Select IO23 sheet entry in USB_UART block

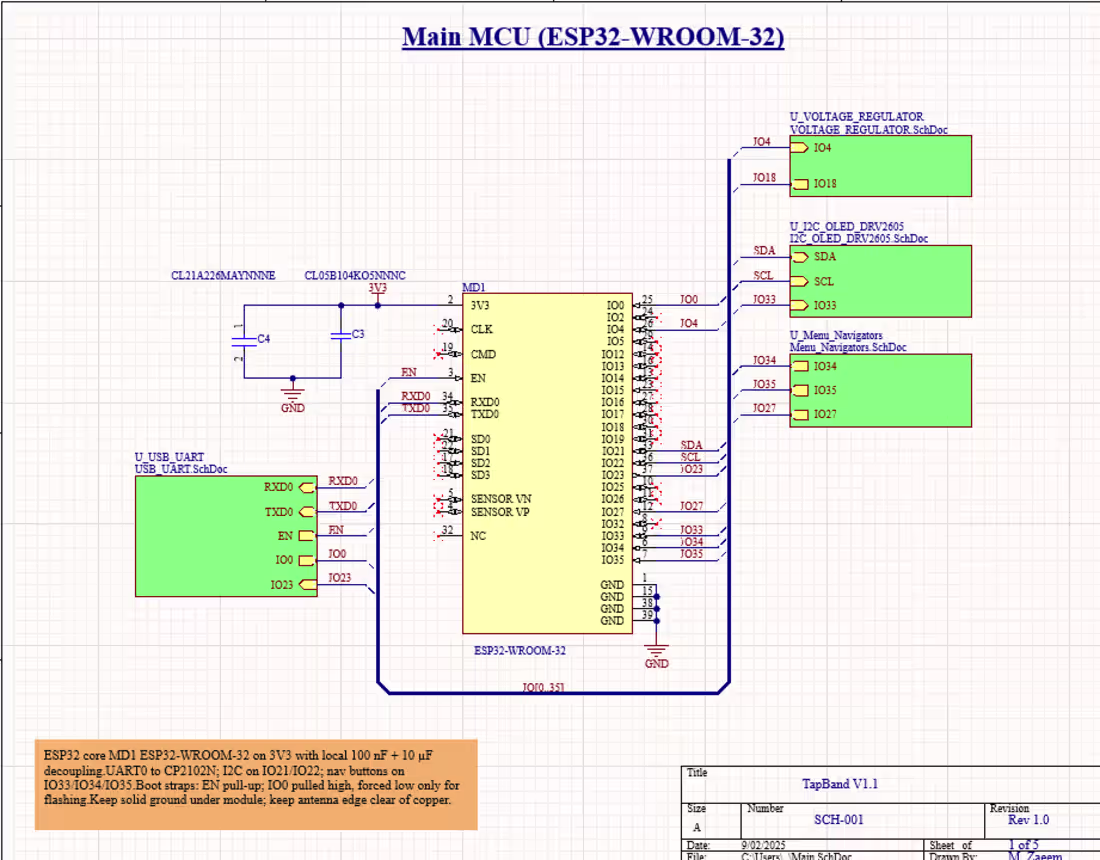click(293, 585)
